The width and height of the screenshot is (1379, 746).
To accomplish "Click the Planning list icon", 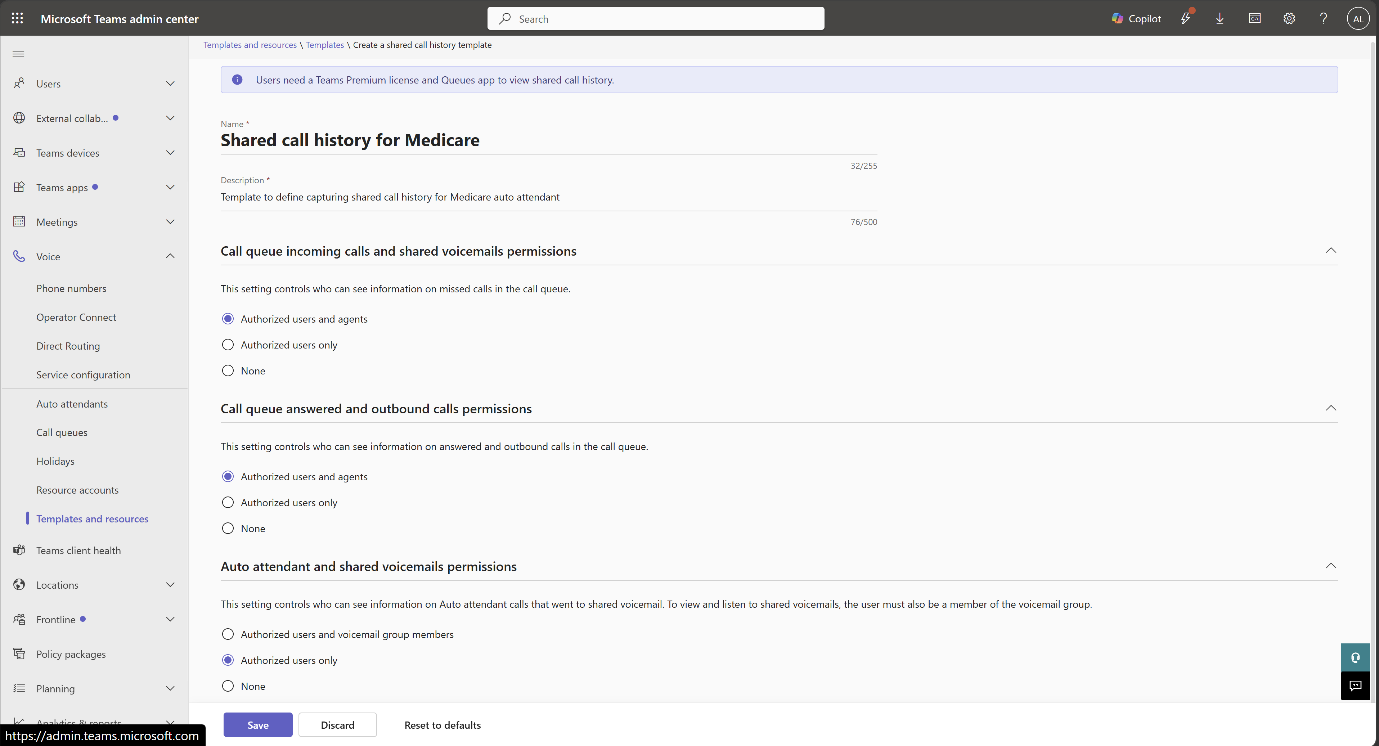I will pos(19,688).
